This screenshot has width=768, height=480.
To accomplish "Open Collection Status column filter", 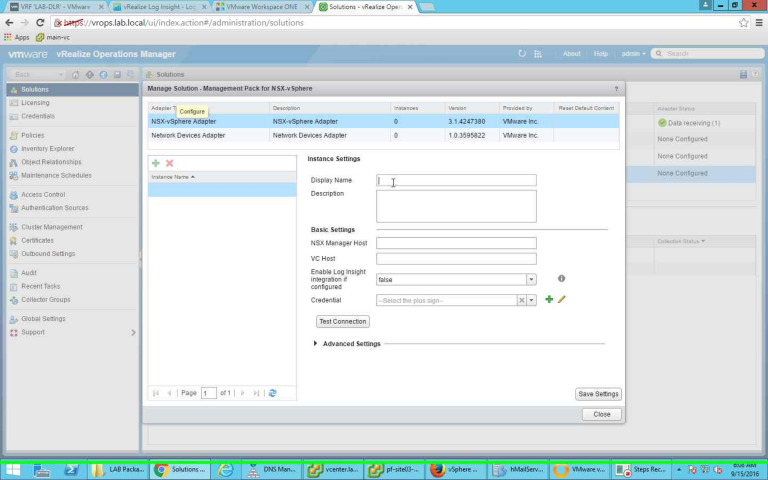I will coord(703,241).
